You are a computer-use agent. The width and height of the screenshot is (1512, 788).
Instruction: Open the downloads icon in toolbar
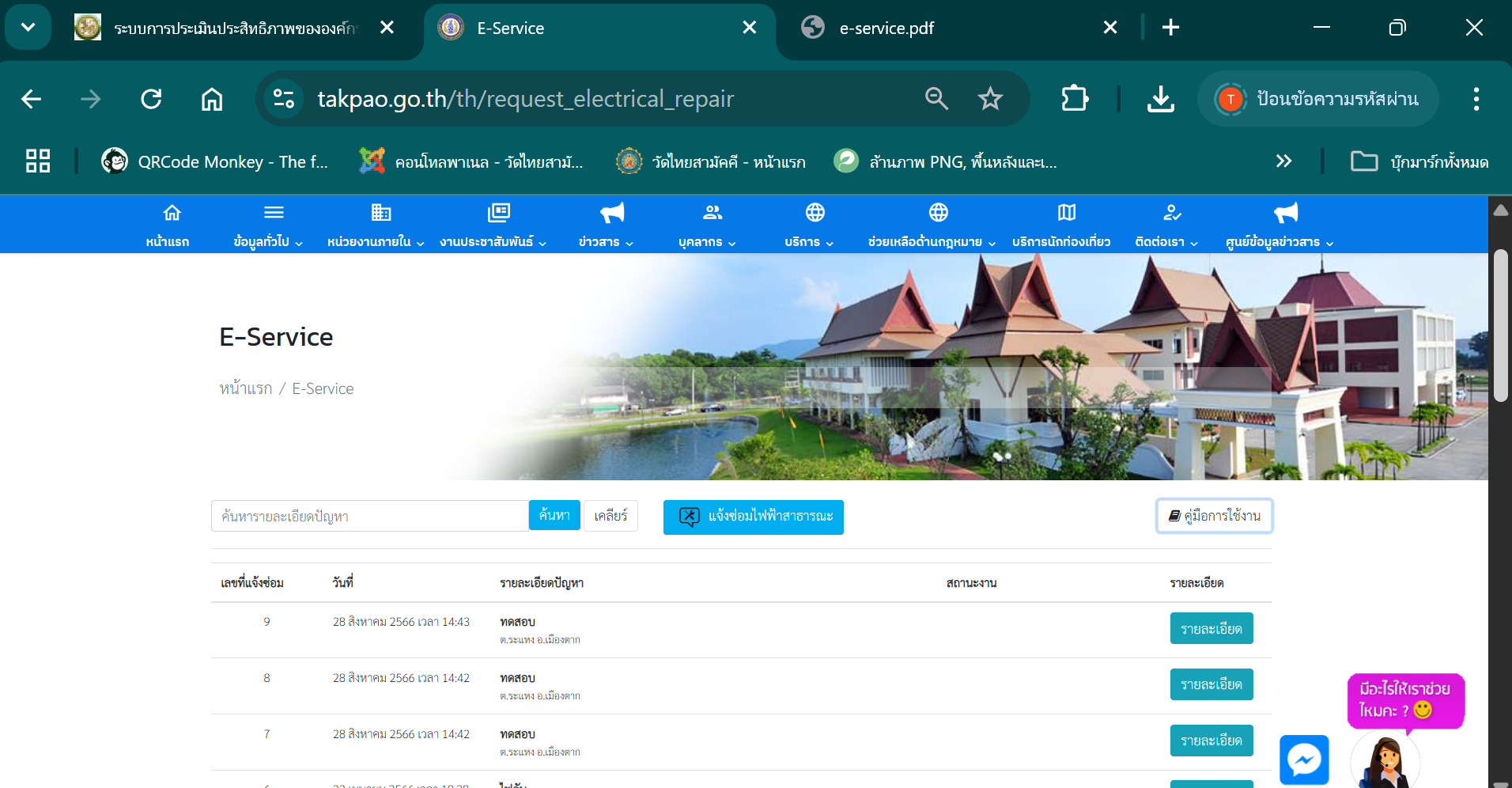pos(1160,99)
